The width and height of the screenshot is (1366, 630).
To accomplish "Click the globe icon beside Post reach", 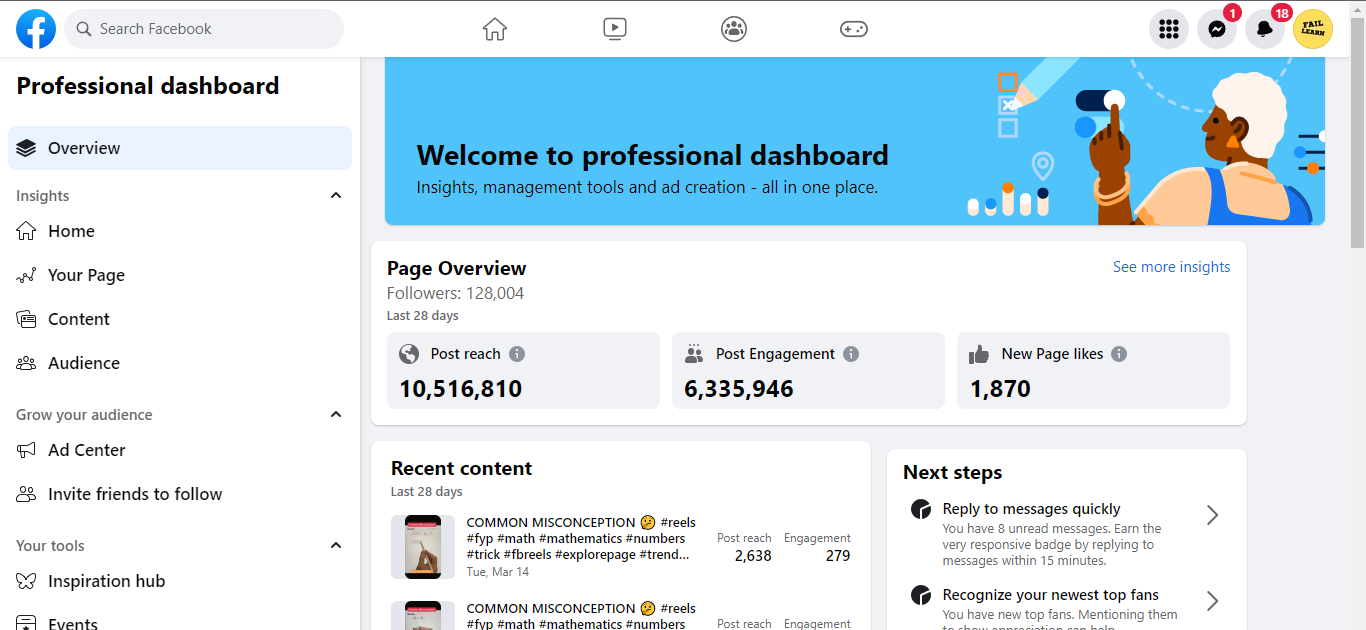I will click(409, 354).
